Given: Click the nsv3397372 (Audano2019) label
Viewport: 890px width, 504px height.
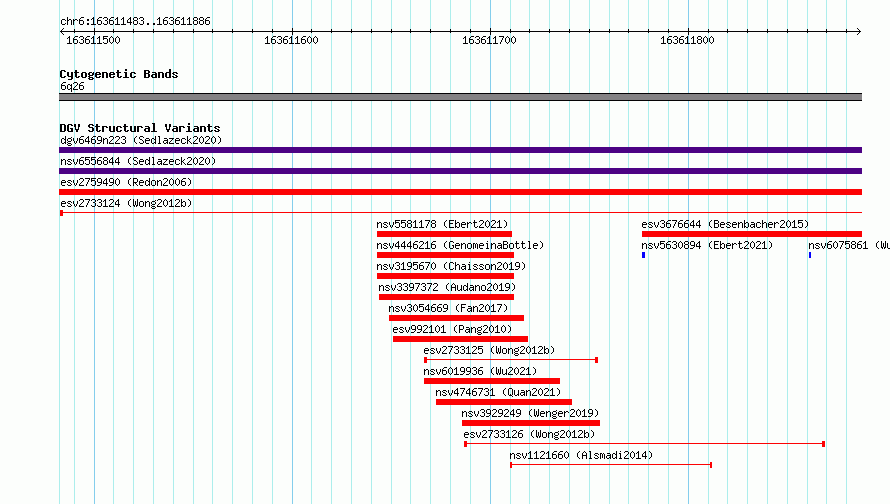Looking at the screenshot, I should 447,287.
